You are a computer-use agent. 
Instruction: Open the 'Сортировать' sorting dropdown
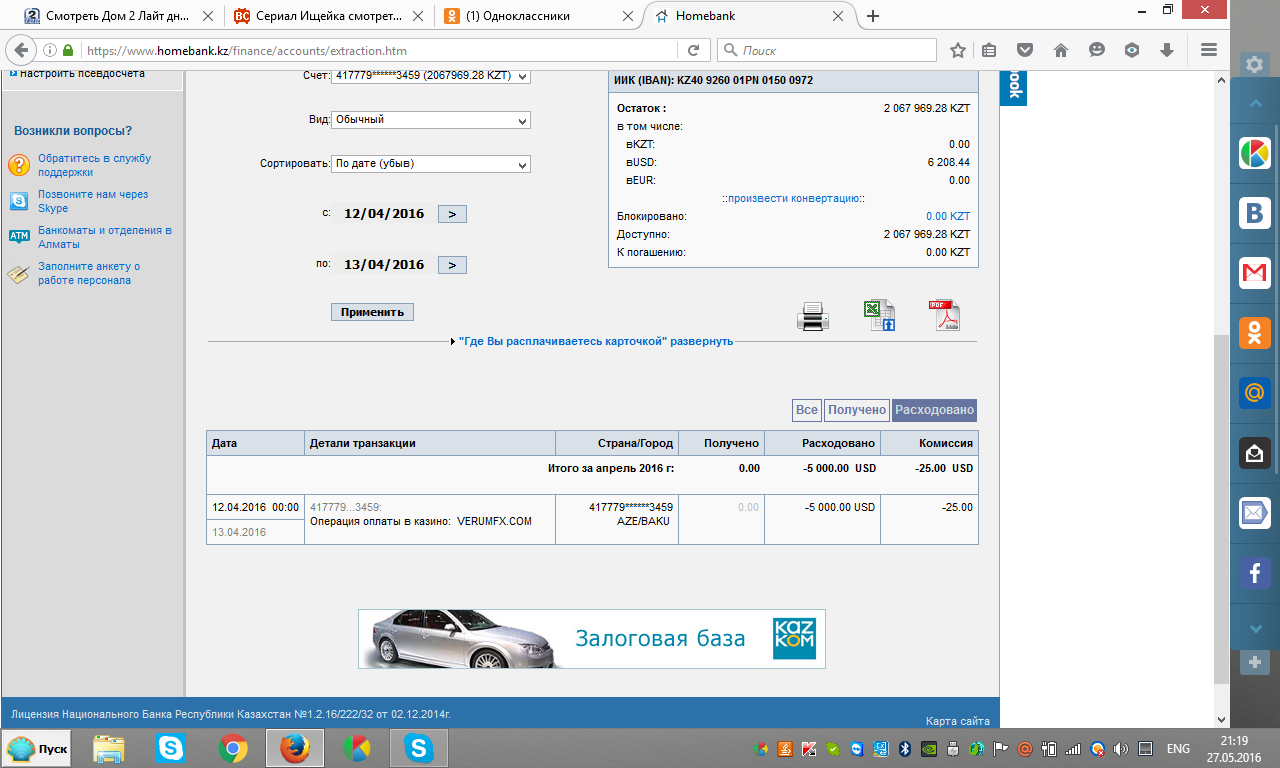click(430, 164)
